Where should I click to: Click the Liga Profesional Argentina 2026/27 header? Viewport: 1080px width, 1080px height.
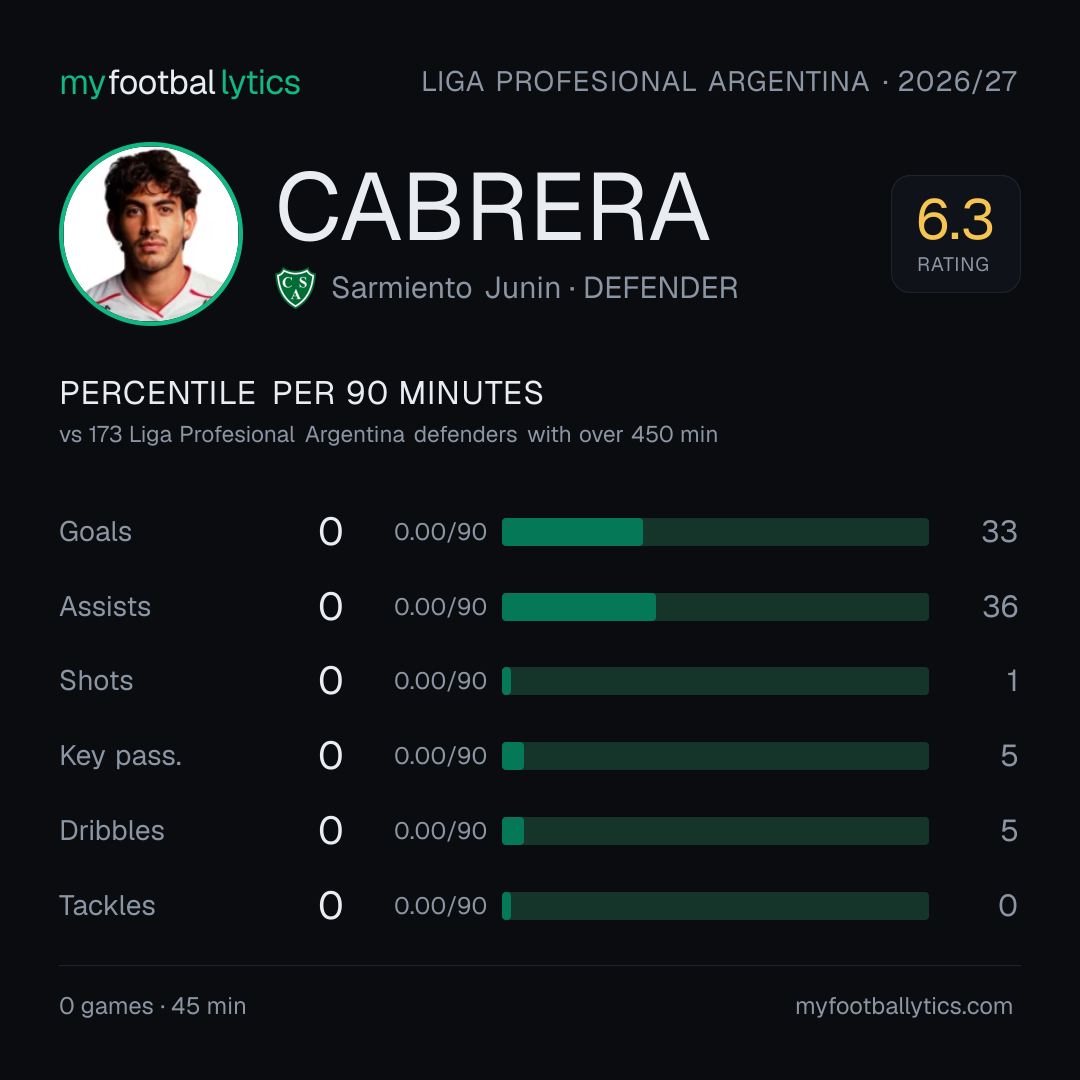[719, 82]
